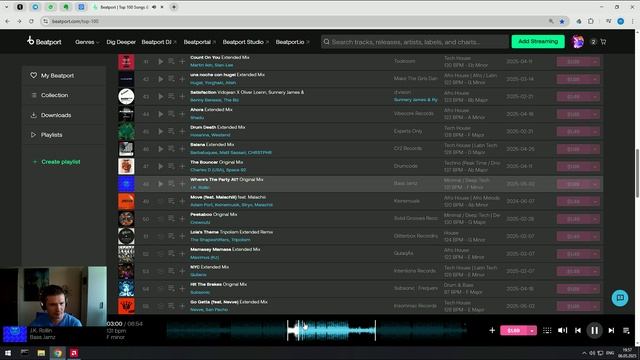Play track 43 Satisfaction
640x360 pixels.
pos(160,97)
